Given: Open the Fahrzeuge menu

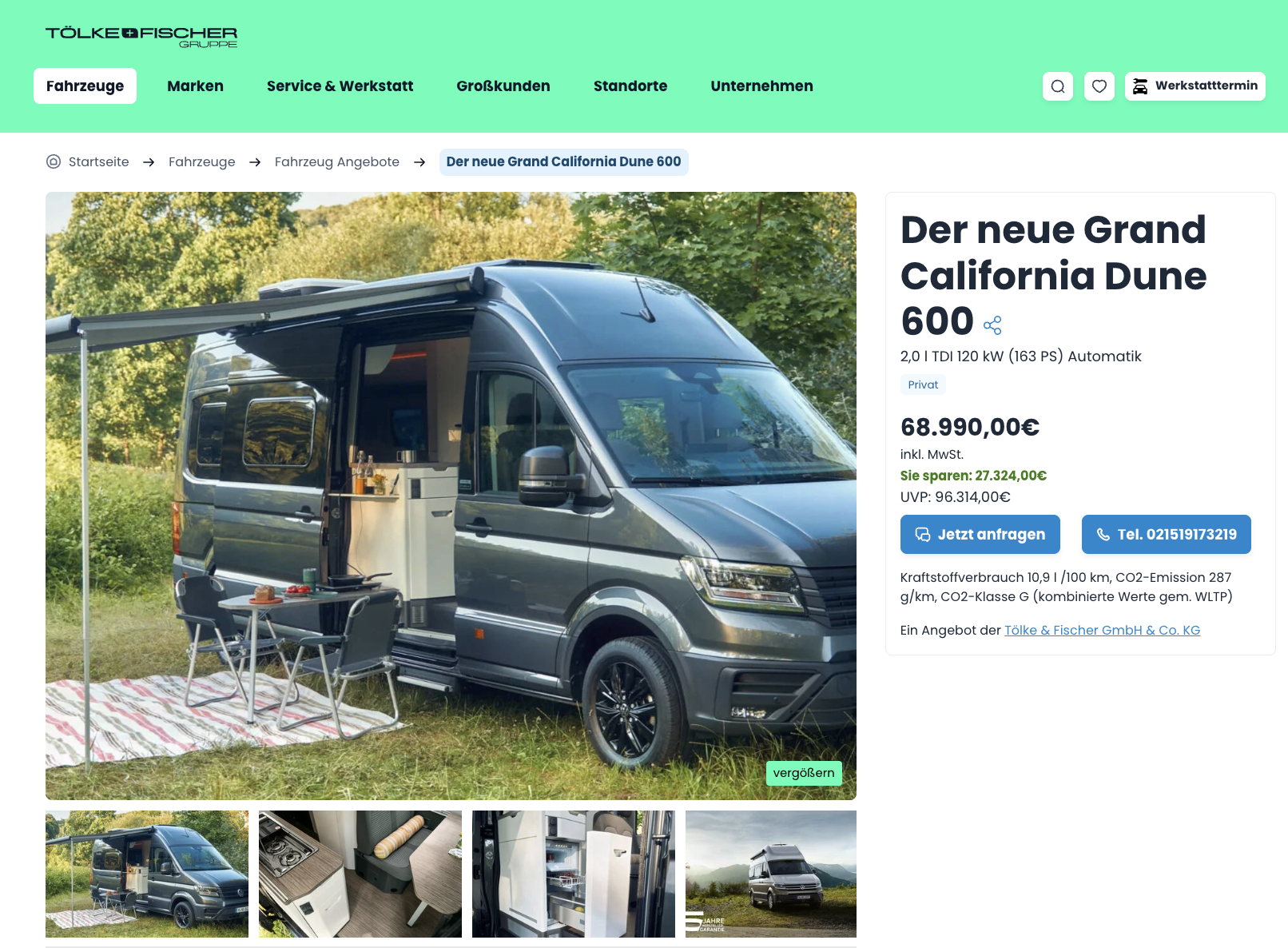Looking at the screenshot, I should 85,86.
